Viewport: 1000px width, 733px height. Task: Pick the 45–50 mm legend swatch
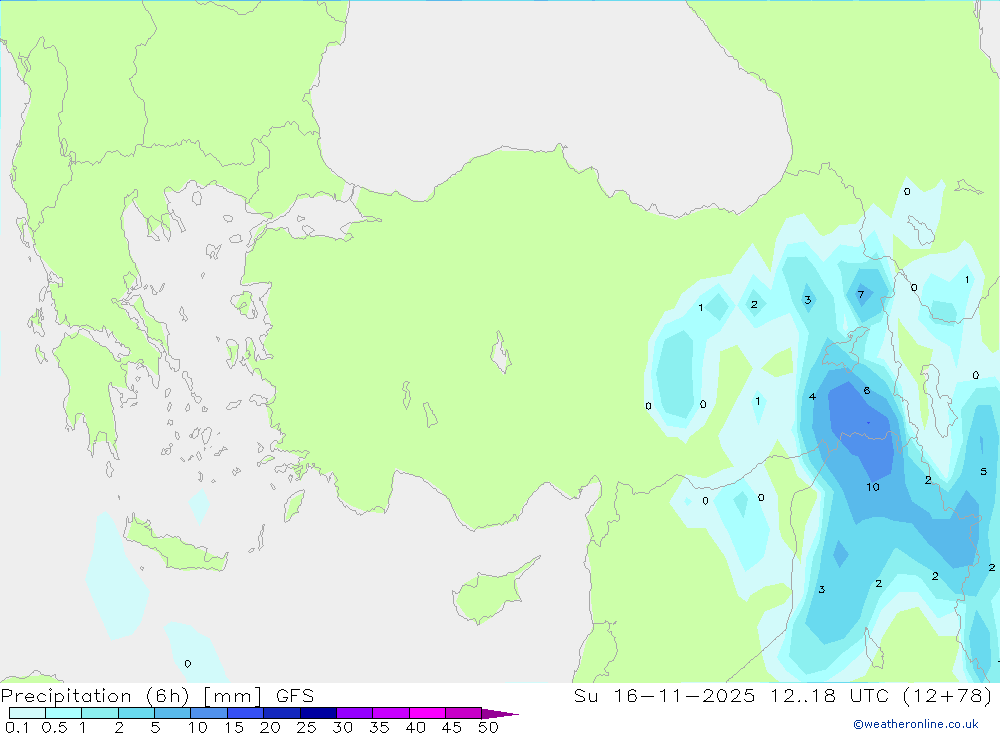(x=463, y=713)
